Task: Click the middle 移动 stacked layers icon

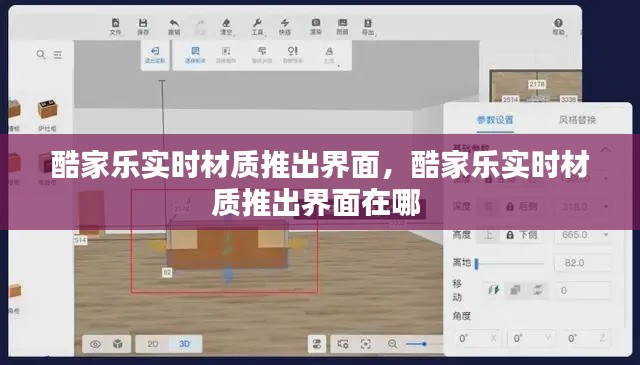Action: [x=515, y=290]
